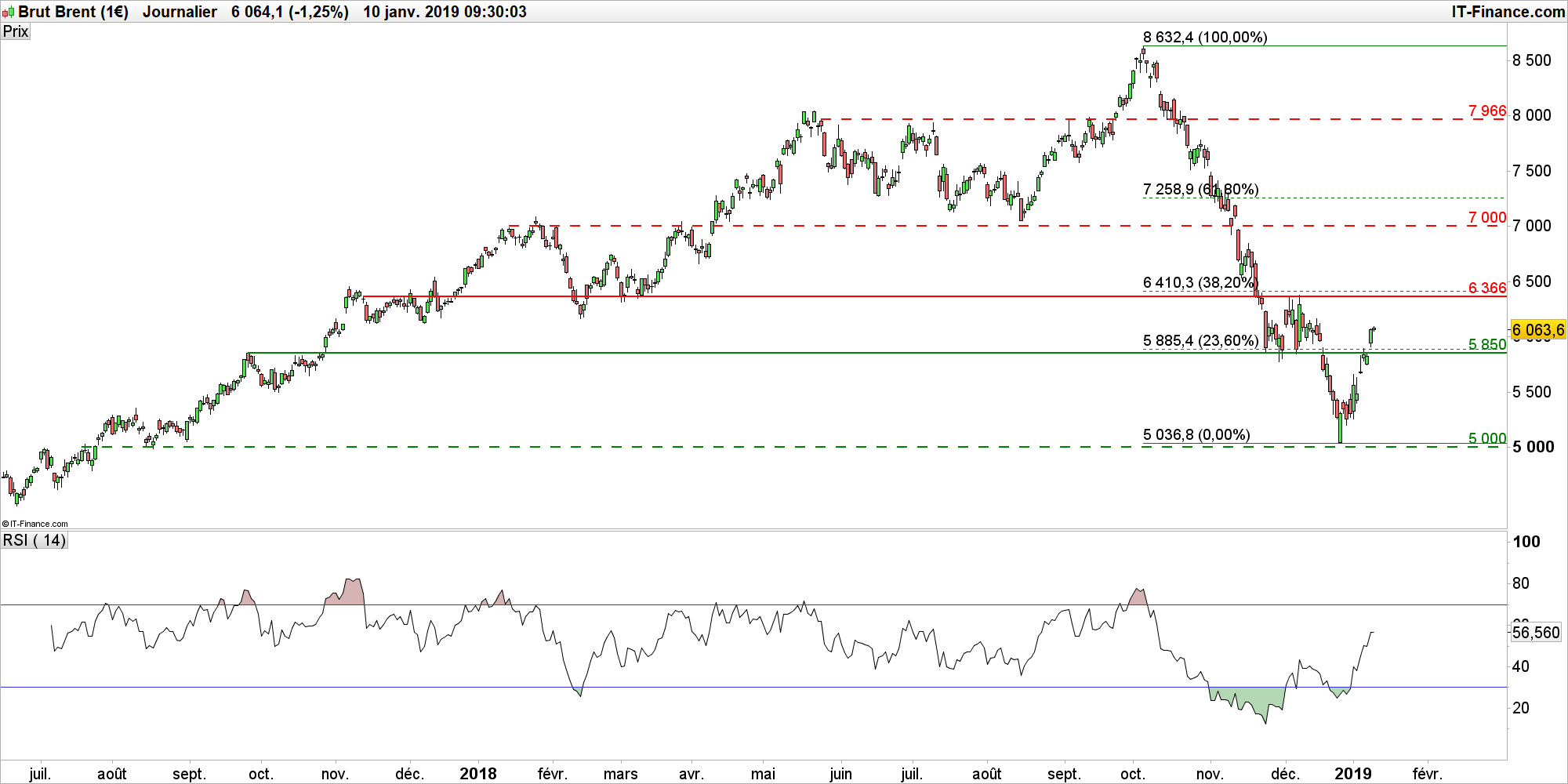
Task: Click the '7 500' price axis label
Action: click(x=1532, y=171)
